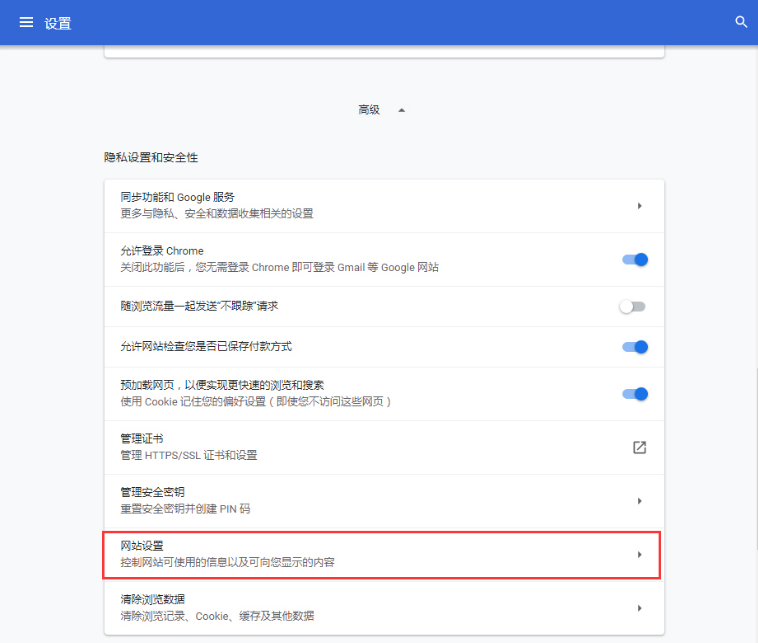The height and width of the screenshot is (643, 758).
Task: Enable the "不跟踪" request toggle
Action: click(633, 307)
